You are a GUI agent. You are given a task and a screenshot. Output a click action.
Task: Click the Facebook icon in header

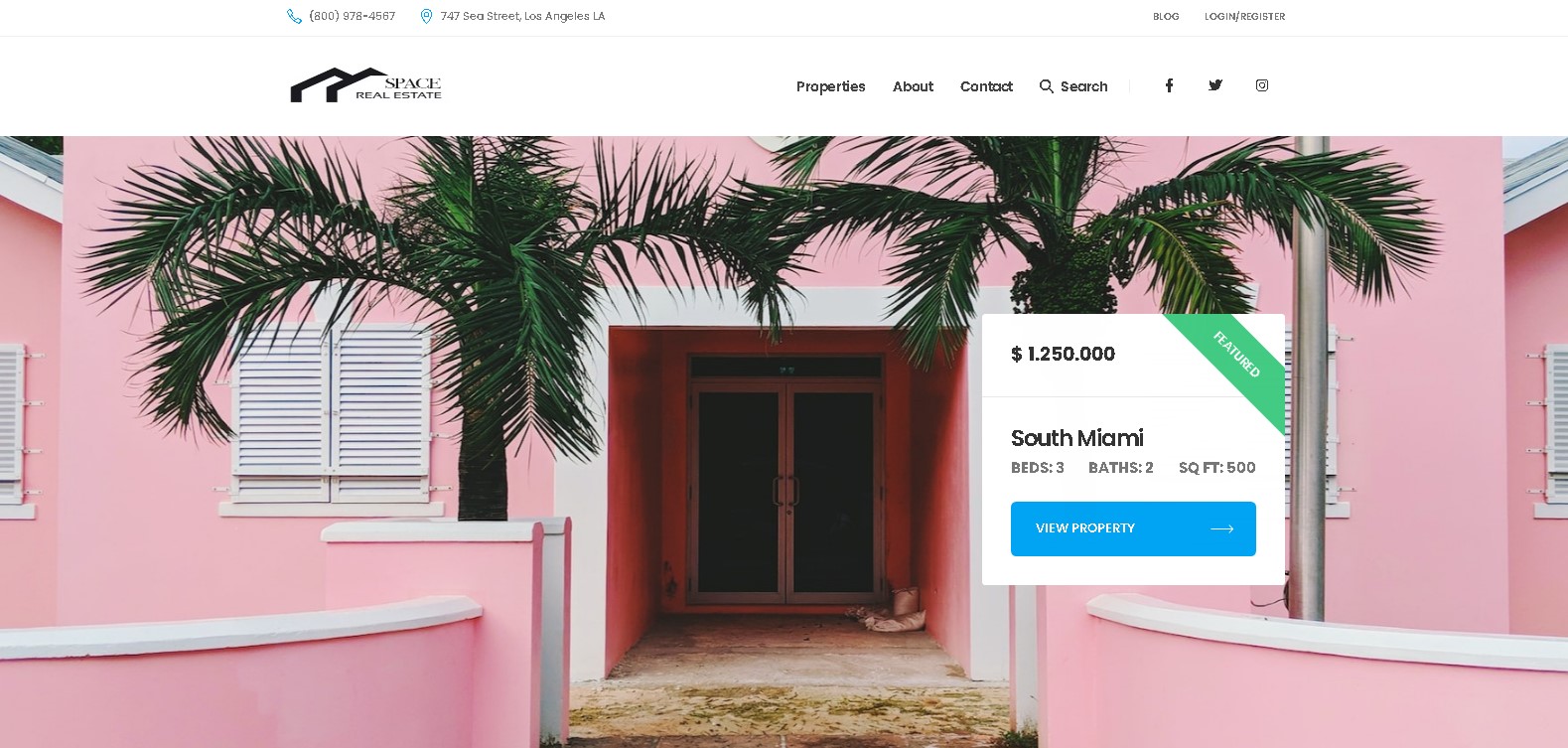click(x=1169, y=85)
